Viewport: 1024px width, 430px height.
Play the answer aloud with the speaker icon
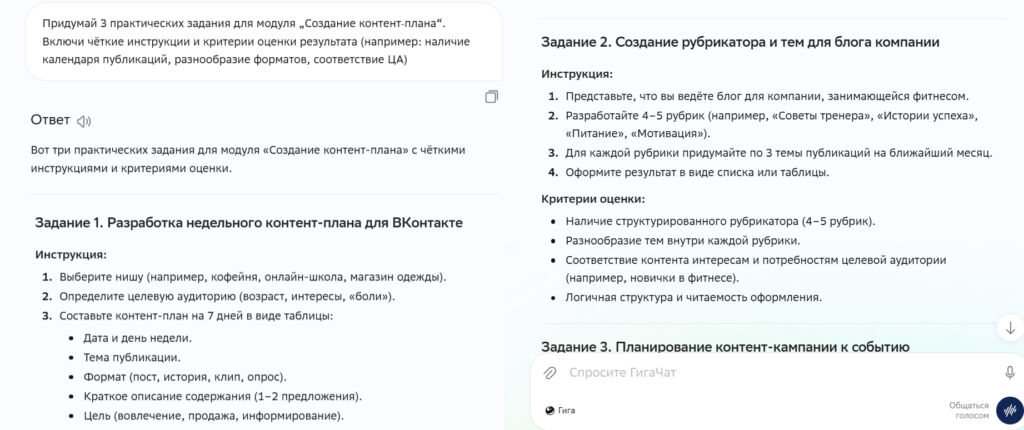(x=84, y=121)
